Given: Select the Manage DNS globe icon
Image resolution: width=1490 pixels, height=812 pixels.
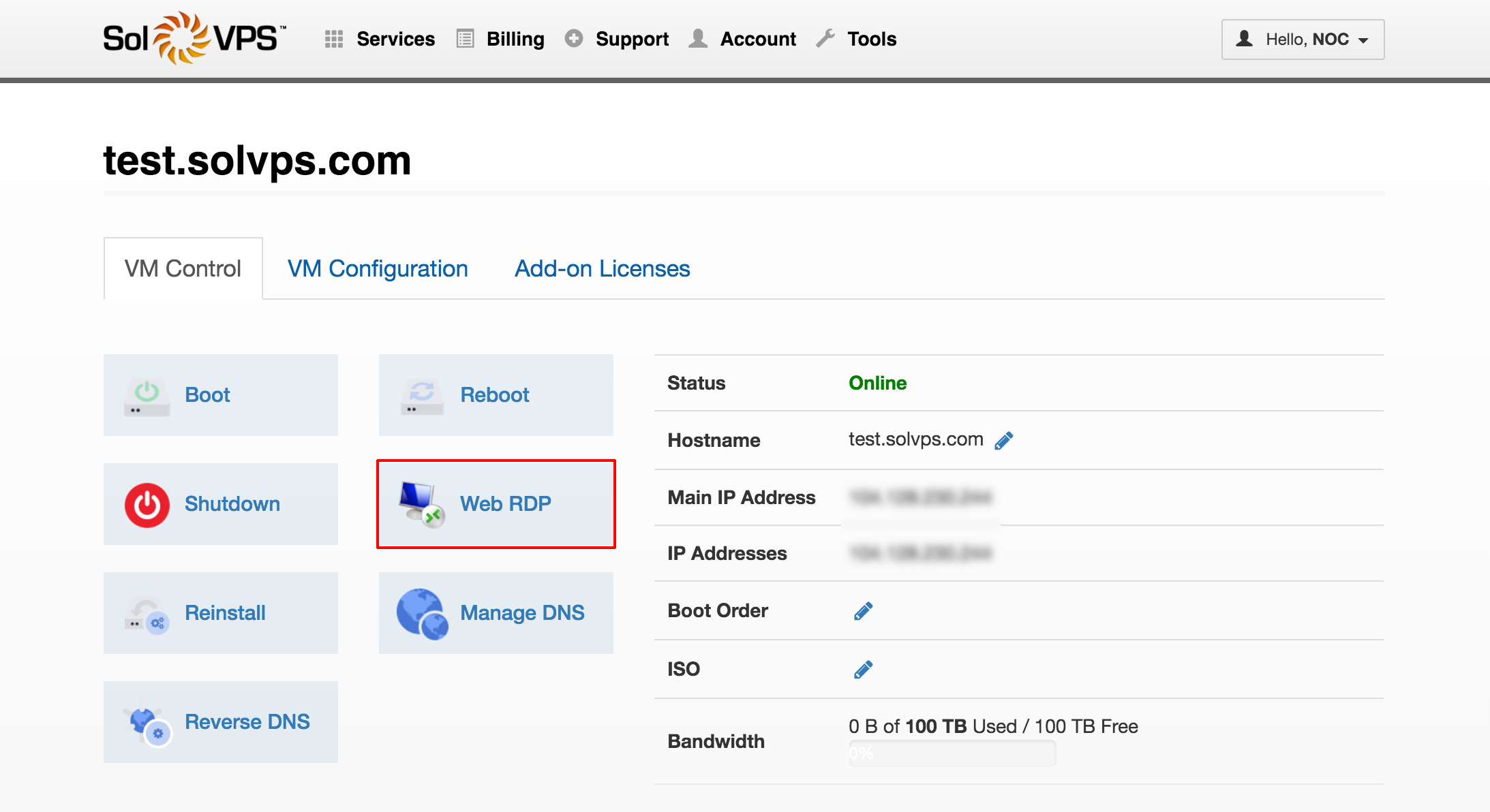Looking at the screenshot, I should point(421,612).
